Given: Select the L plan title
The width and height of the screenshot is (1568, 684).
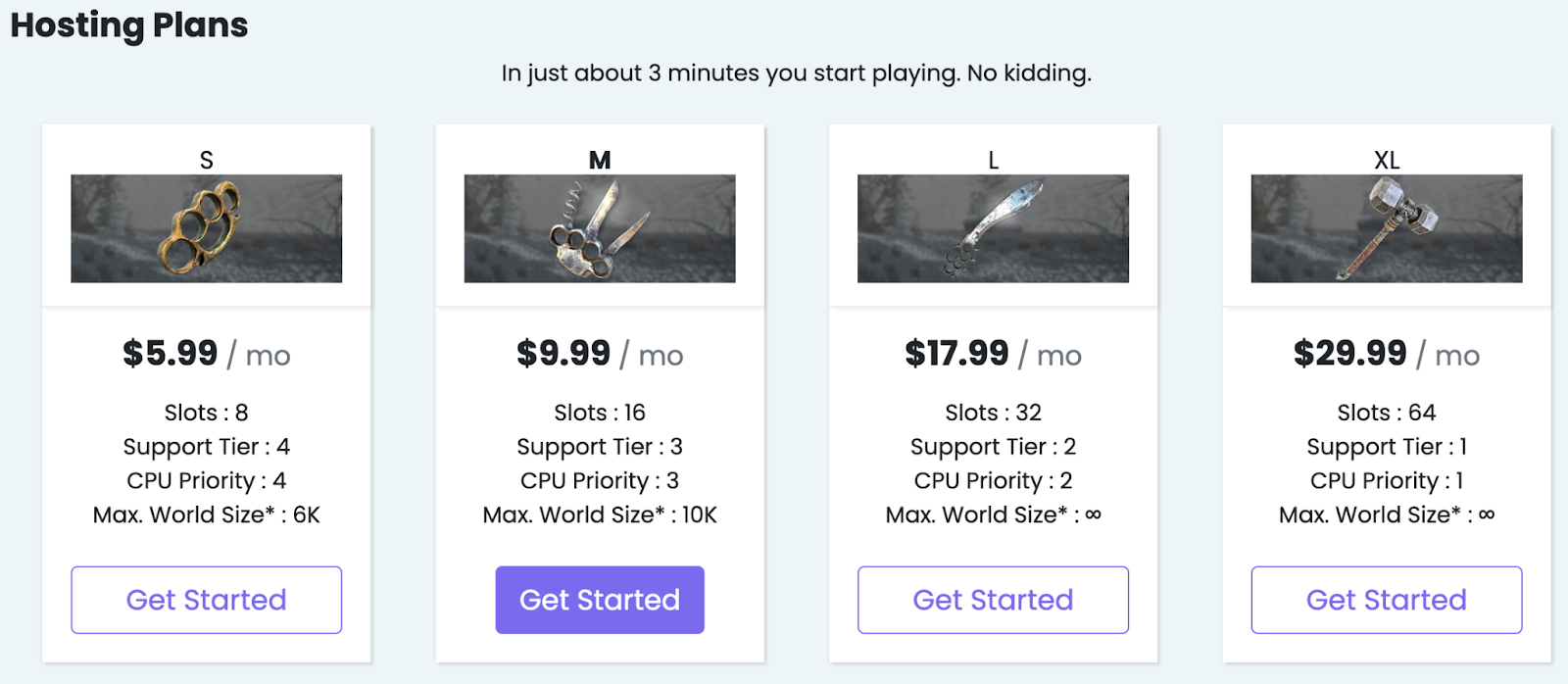Looking at the screenshot, I should click(x=993, y=160).
